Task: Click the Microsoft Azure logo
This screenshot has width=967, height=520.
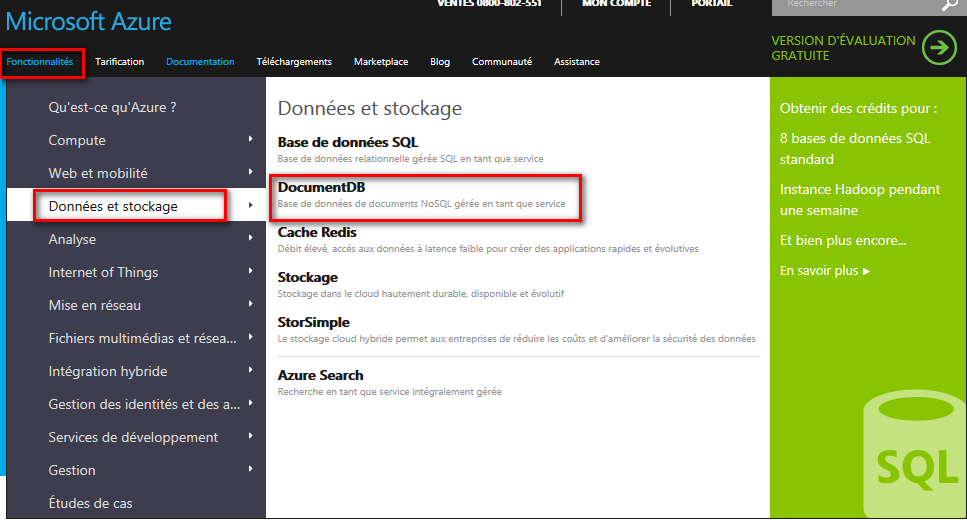Action: [89, 22]
